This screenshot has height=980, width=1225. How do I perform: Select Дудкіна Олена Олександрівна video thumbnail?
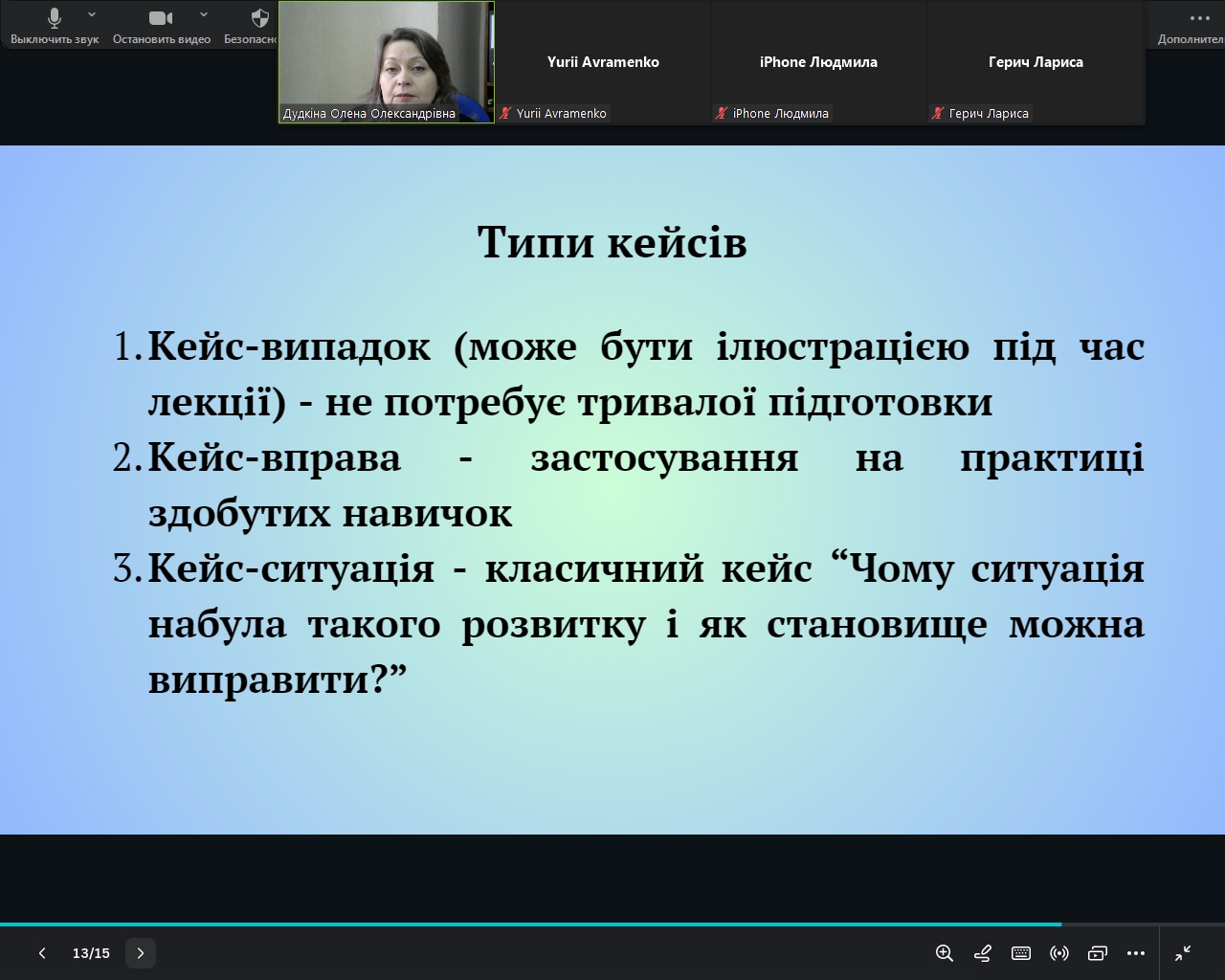(387, 62)
